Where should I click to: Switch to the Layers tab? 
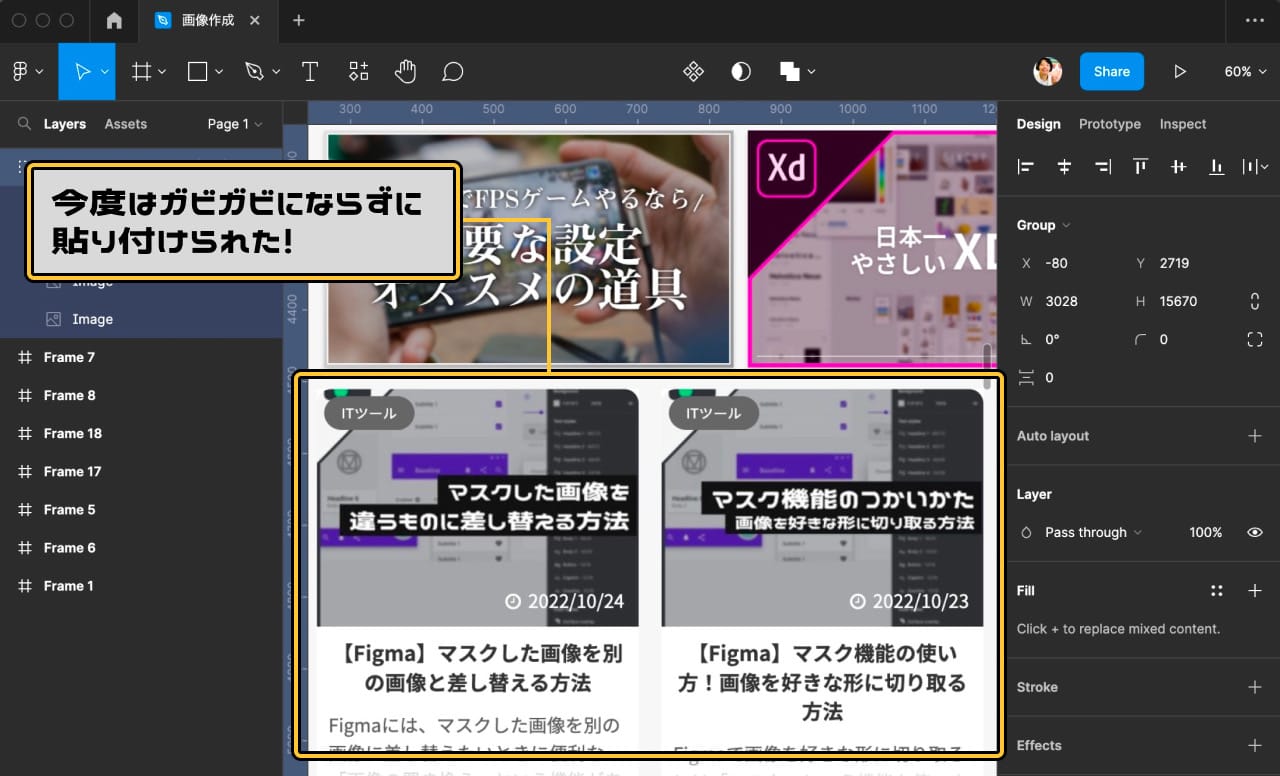(65, 124)
